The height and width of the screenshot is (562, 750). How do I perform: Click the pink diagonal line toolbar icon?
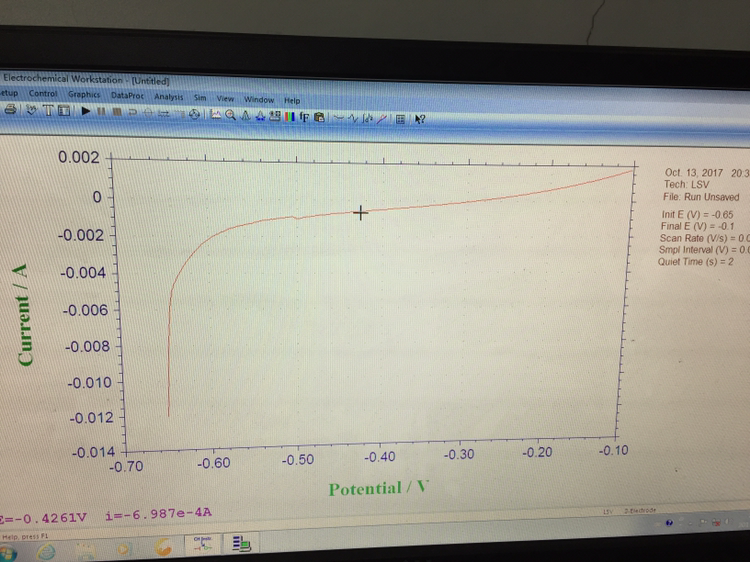381,119
